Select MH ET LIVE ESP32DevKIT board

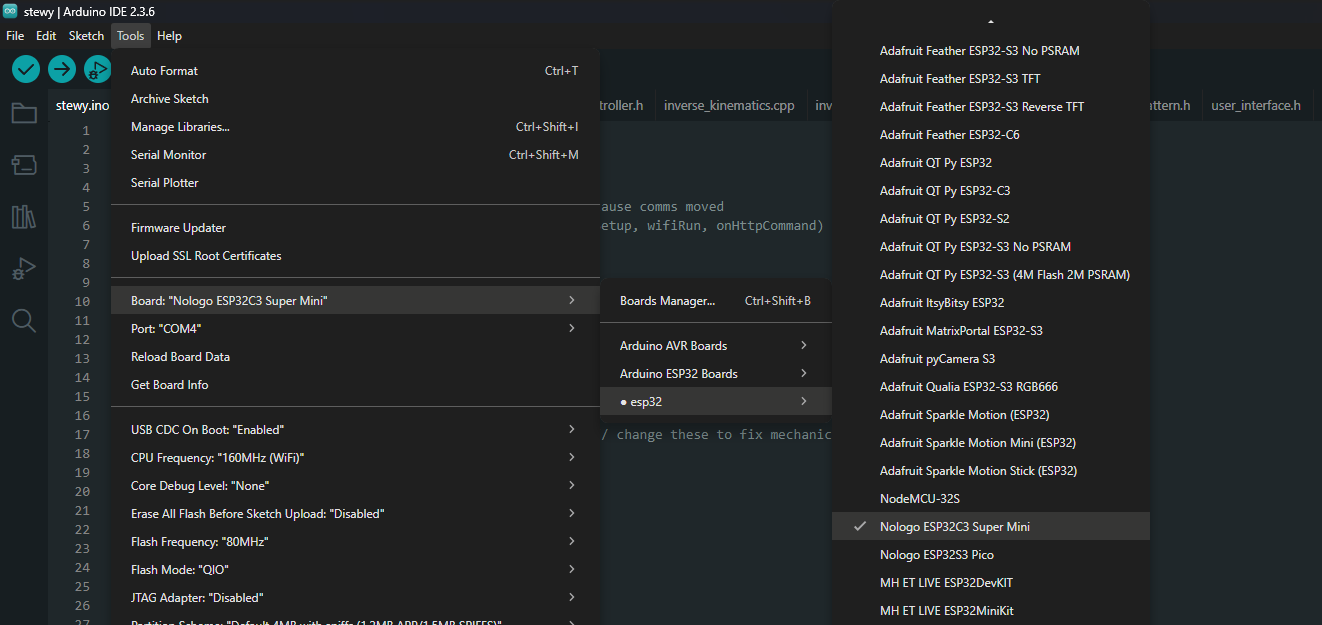pyautogui.click(x=991, y=583)
